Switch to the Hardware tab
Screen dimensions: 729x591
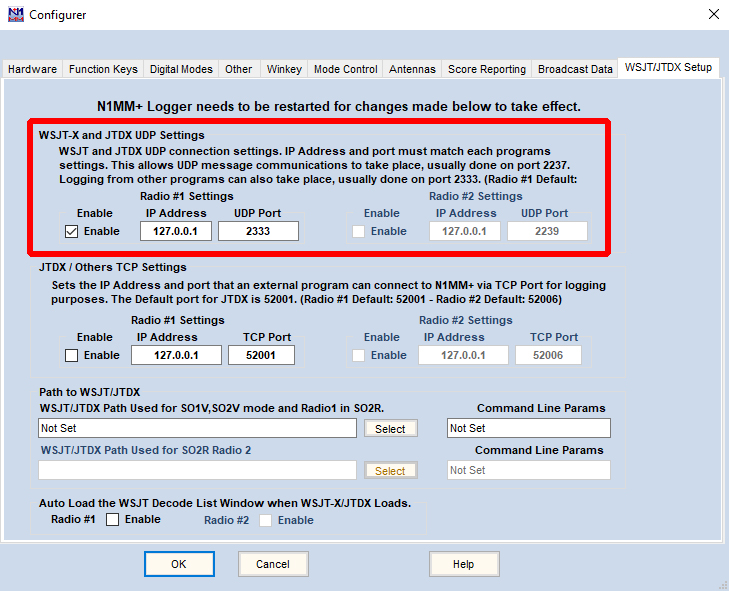(x=33, y=69)
